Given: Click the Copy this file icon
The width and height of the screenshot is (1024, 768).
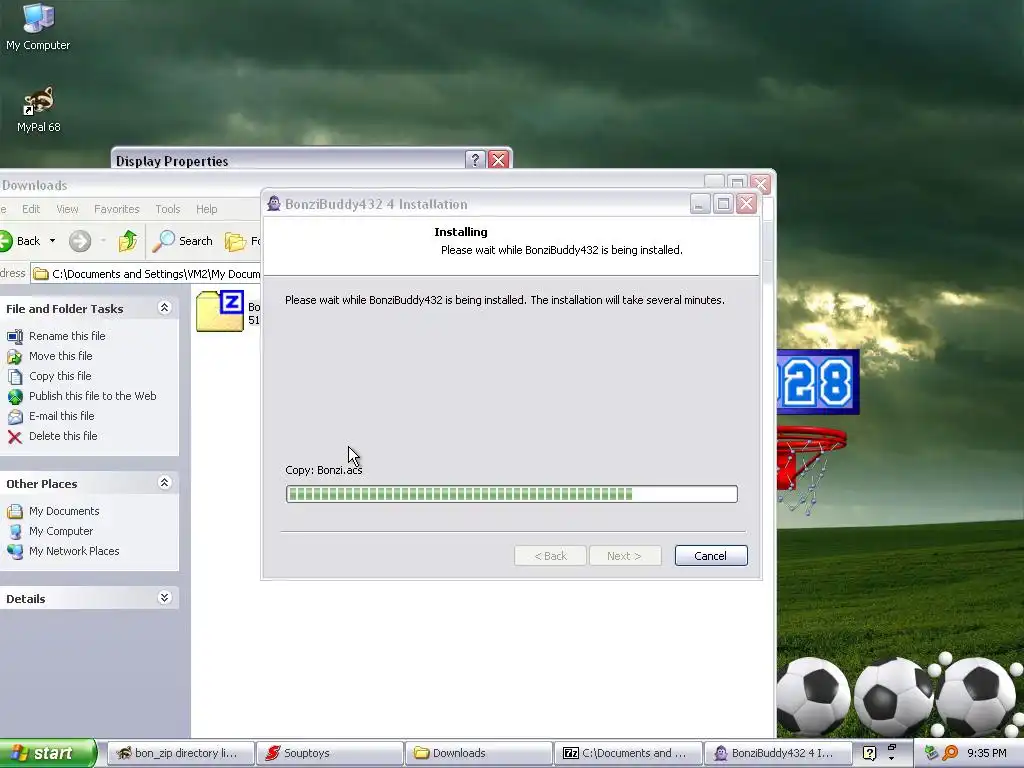Looking at the screenshot, I should (x=15, y=377).
